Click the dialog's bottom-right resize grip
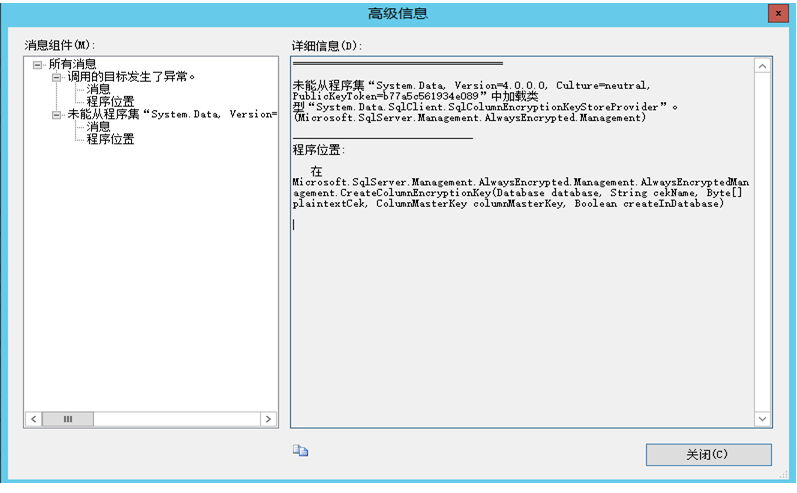Image resolution: width=797 pixels, height=493 pixels. [783, 474]
